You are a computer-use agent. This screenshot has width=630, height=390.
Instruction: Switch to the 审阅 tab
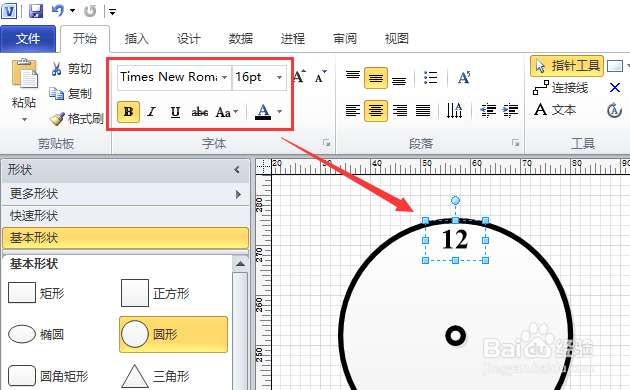(x=345, y=39)
